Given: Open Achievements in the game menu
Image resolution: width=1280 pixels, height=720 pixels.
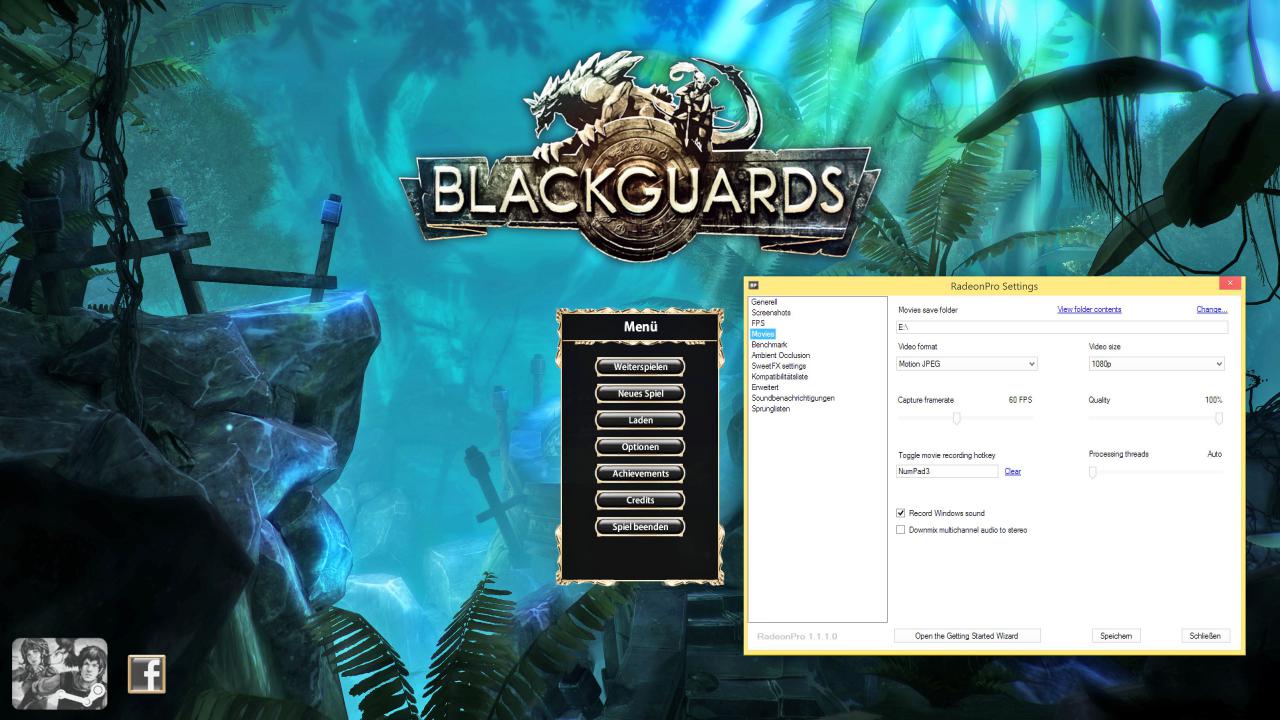Looking at the screenshot, I should [640, 473].
